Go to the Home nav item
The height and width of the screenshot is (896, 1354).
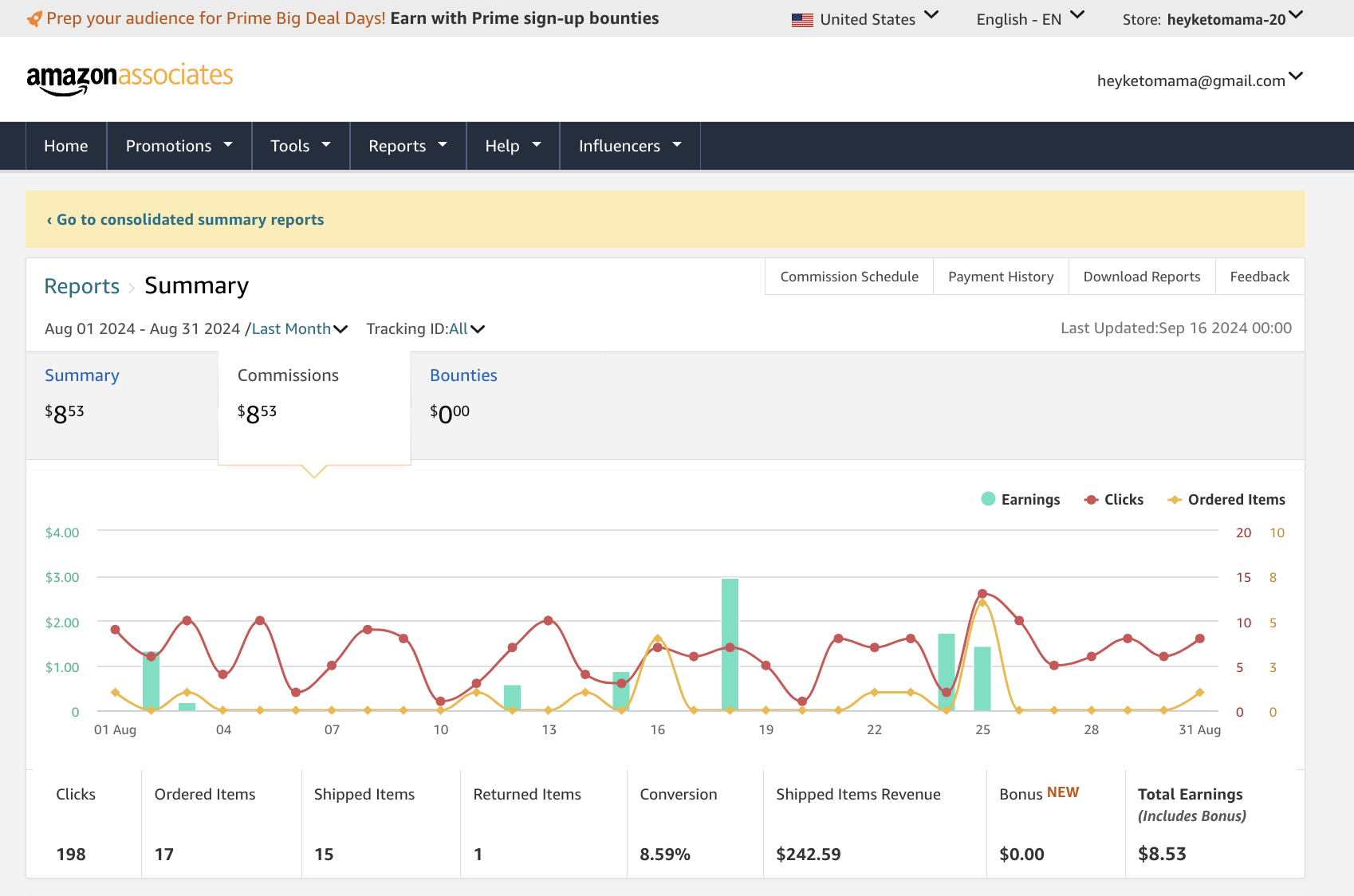pyautogui.click(x=66, y=146)
